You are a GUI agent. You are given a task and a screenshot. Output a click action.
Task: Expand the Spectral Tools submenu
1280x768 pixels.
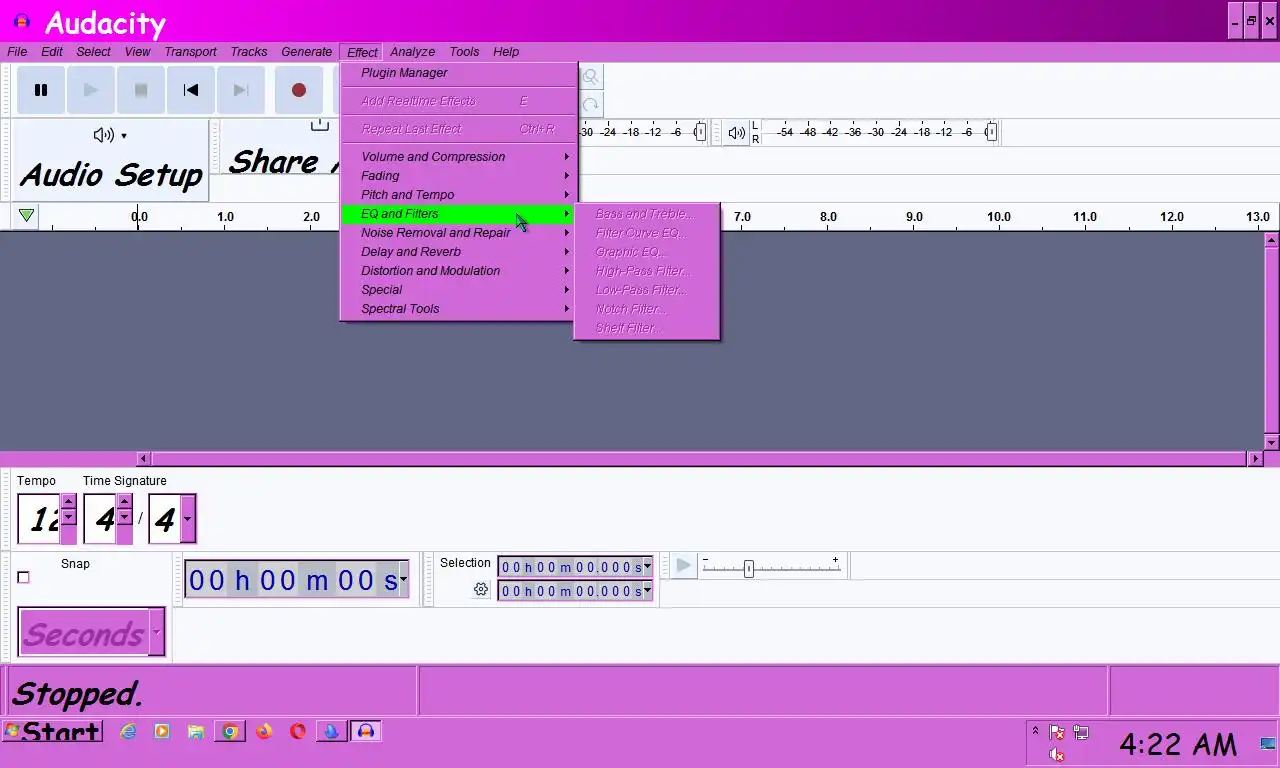pyautogui.click(x=459, y=309)
